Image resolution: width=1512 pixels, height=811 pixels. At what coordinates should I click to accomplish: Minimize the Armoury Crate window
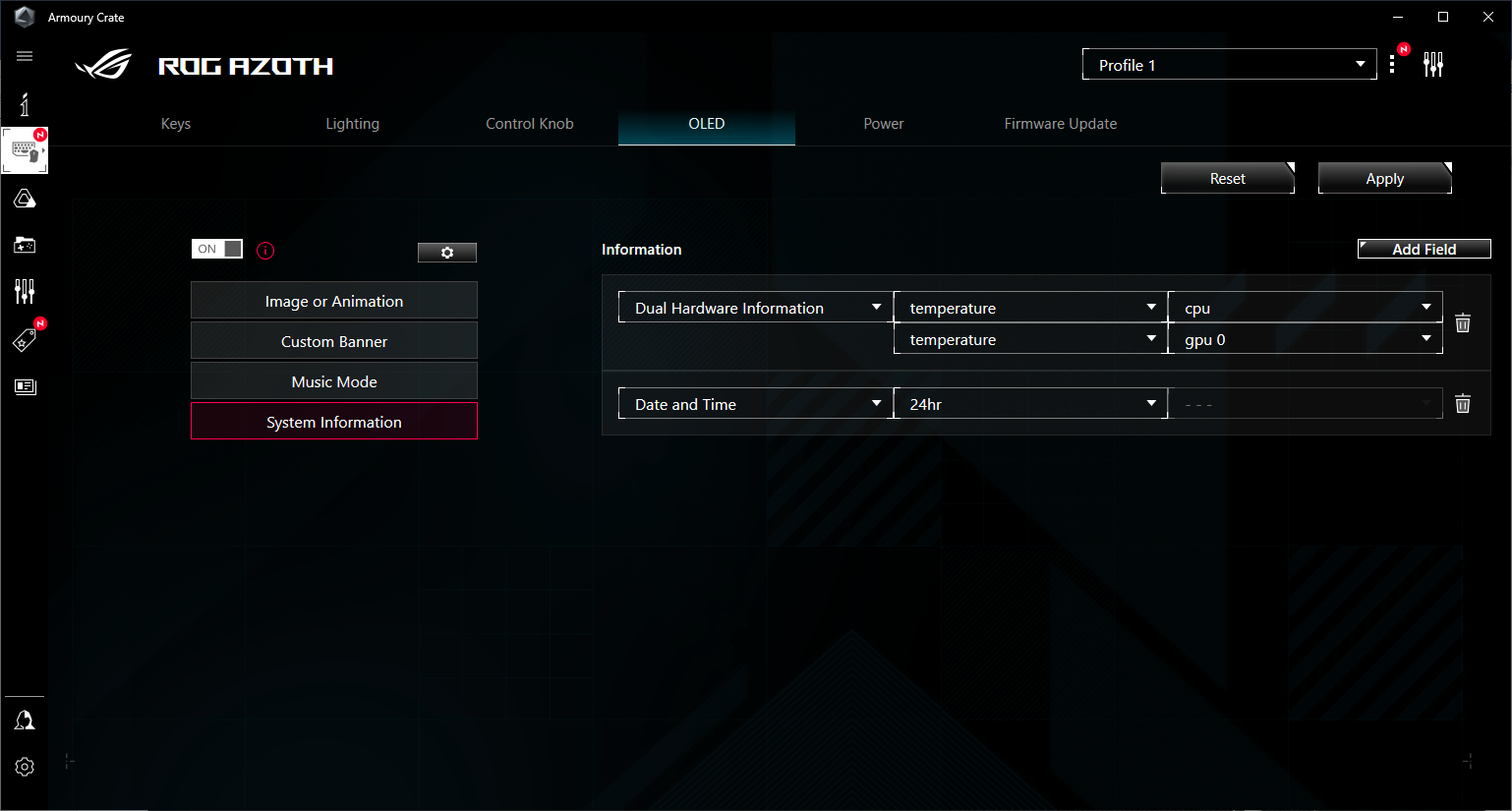point(1398,17)
